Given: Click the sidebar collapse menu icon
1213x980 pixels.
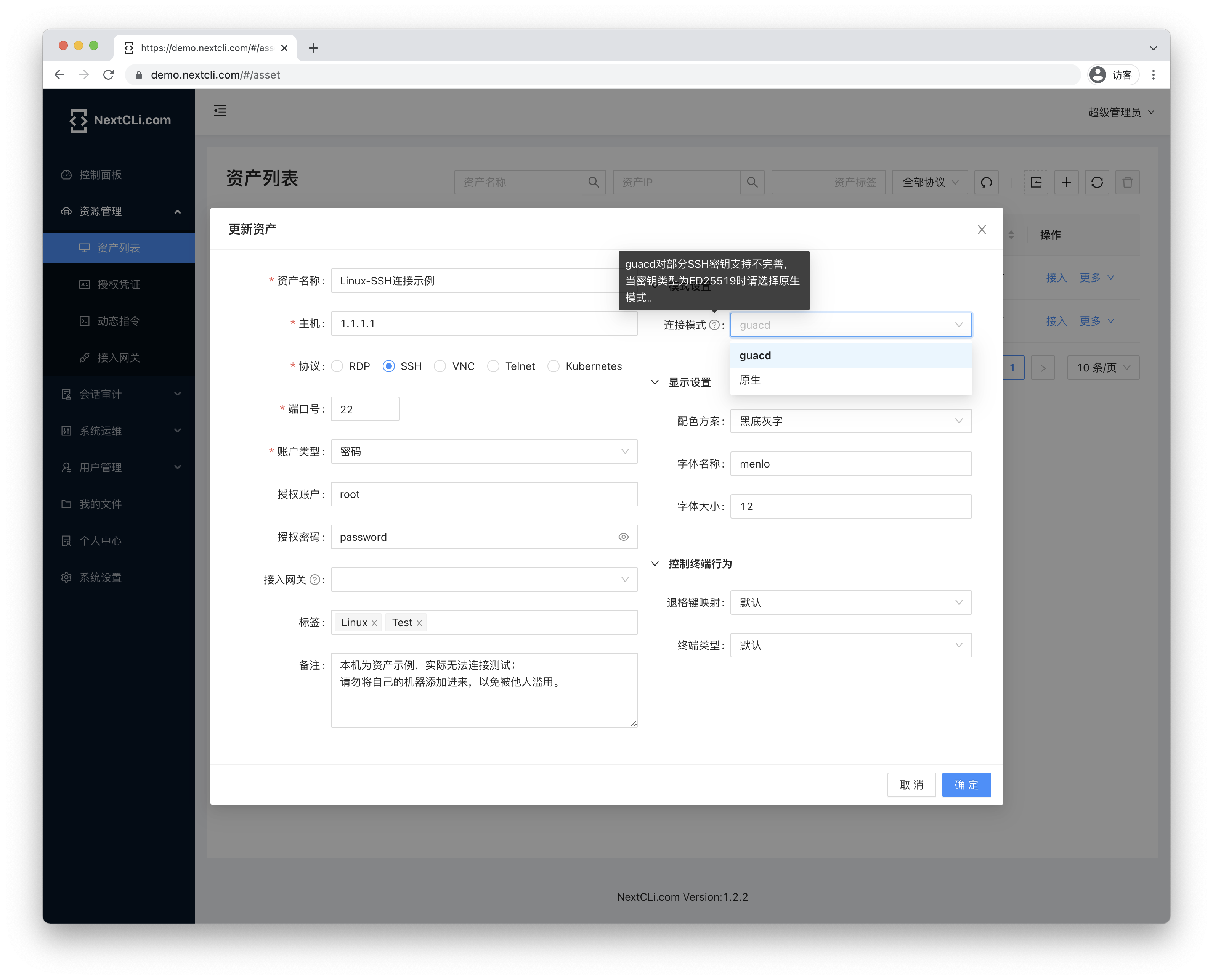Looking at the screenshot, I should coord(220,111).
